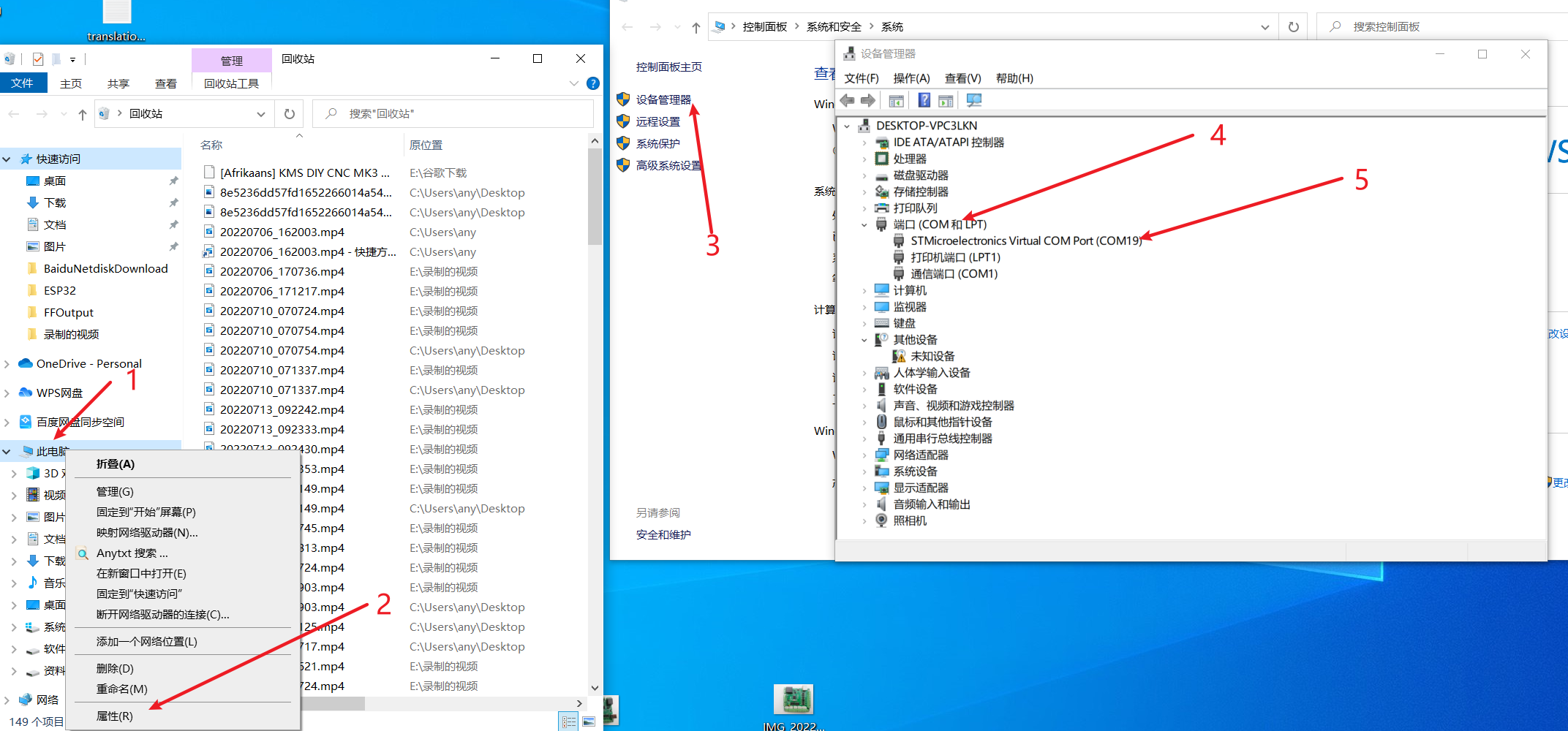
Task: Collapse the 其他设备 node in Device Manager
Action: pyautogui.click(x=864, y=340)
